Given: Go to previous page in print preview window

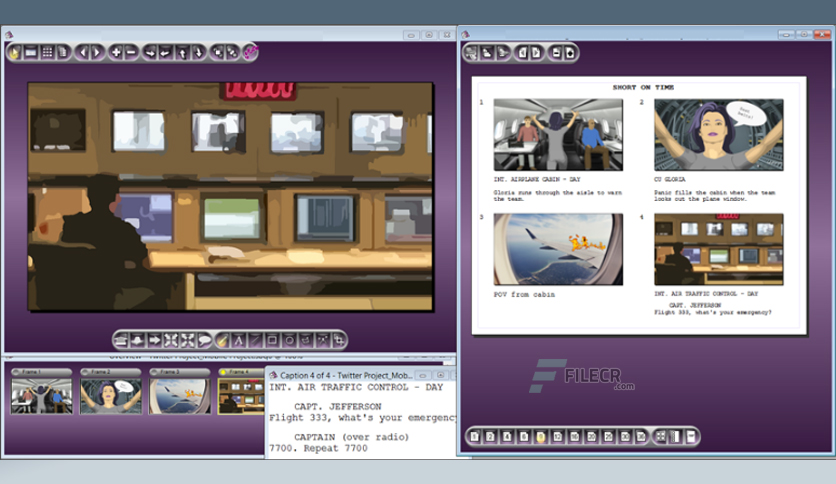Looking at the screenshot, I should coord(522,53).
